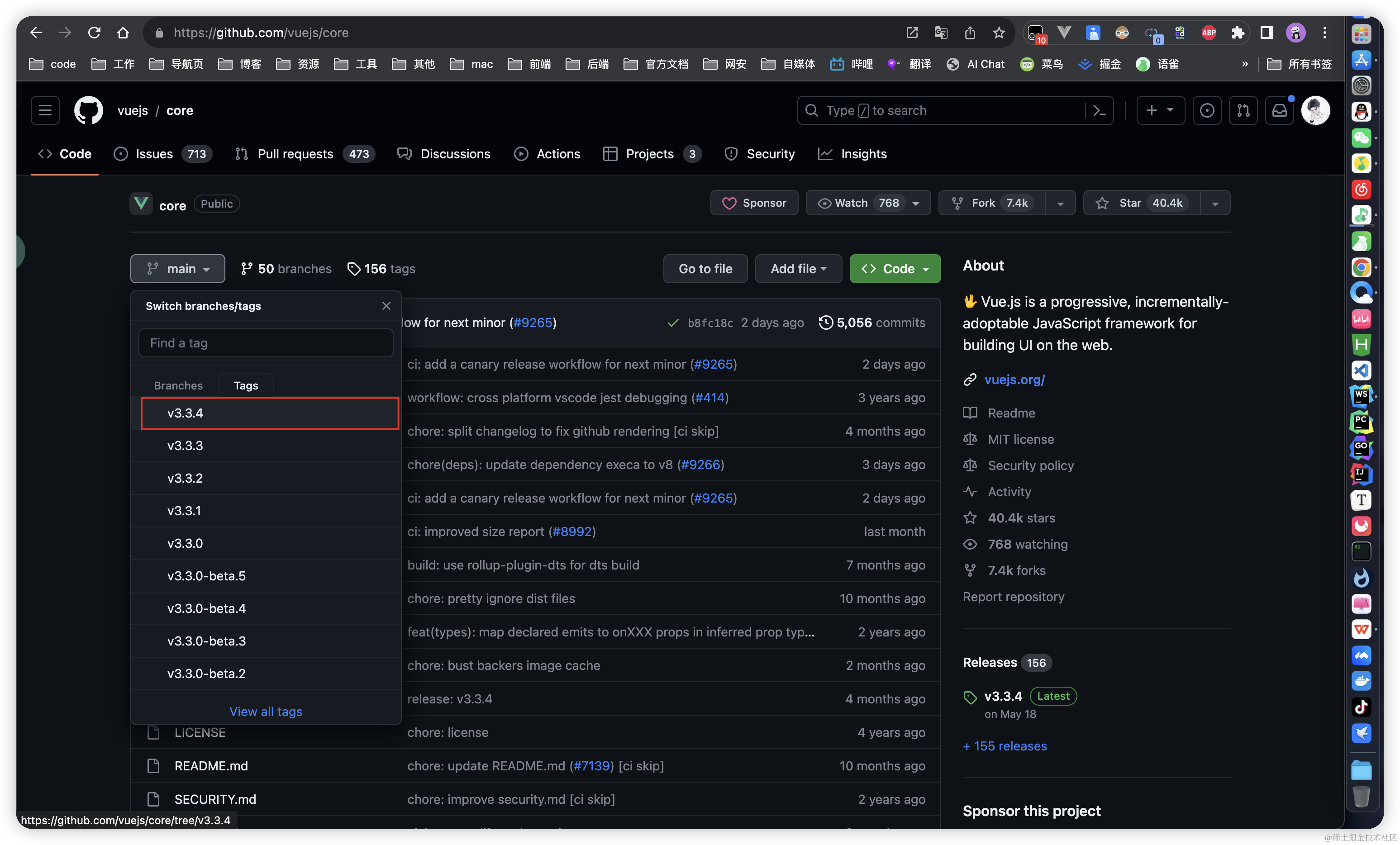Open the #9266 pull request link
The height and width of the screenshot is (845, 1400).
[x=700, y=465]
